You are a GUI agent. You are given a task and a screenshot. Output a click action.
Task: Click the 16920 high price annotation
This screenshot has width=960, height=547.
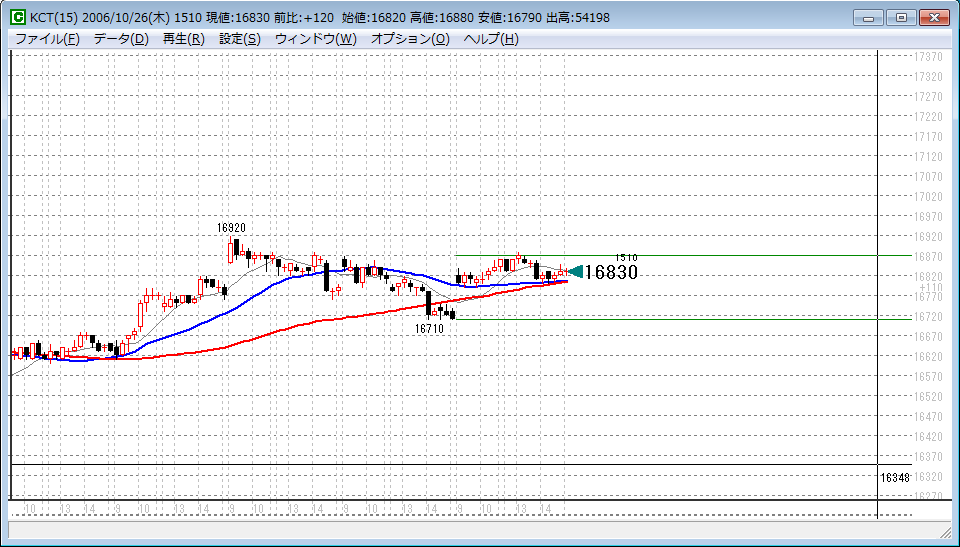[231, 228]
